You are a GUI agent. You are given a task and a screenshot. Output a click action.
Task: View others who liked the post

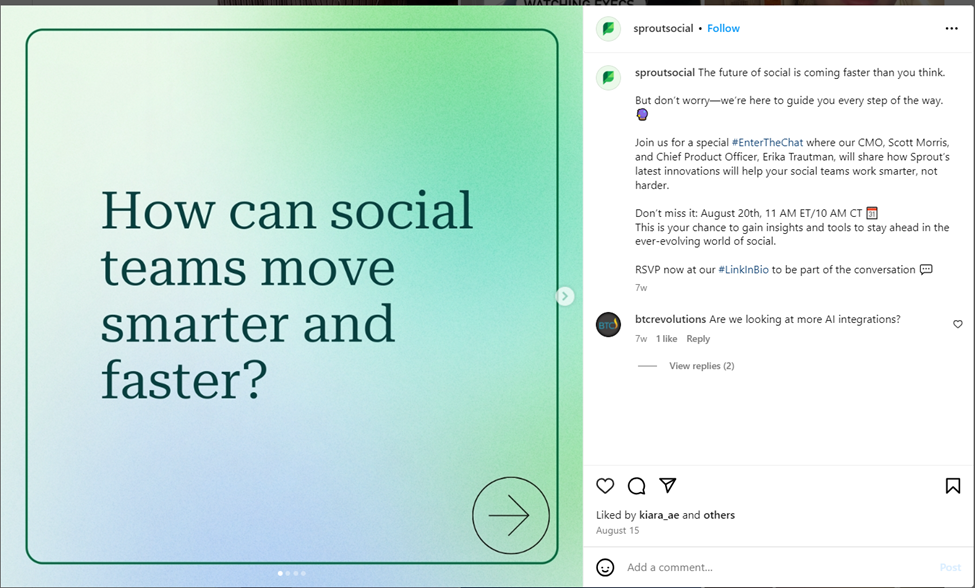[719, 515]
